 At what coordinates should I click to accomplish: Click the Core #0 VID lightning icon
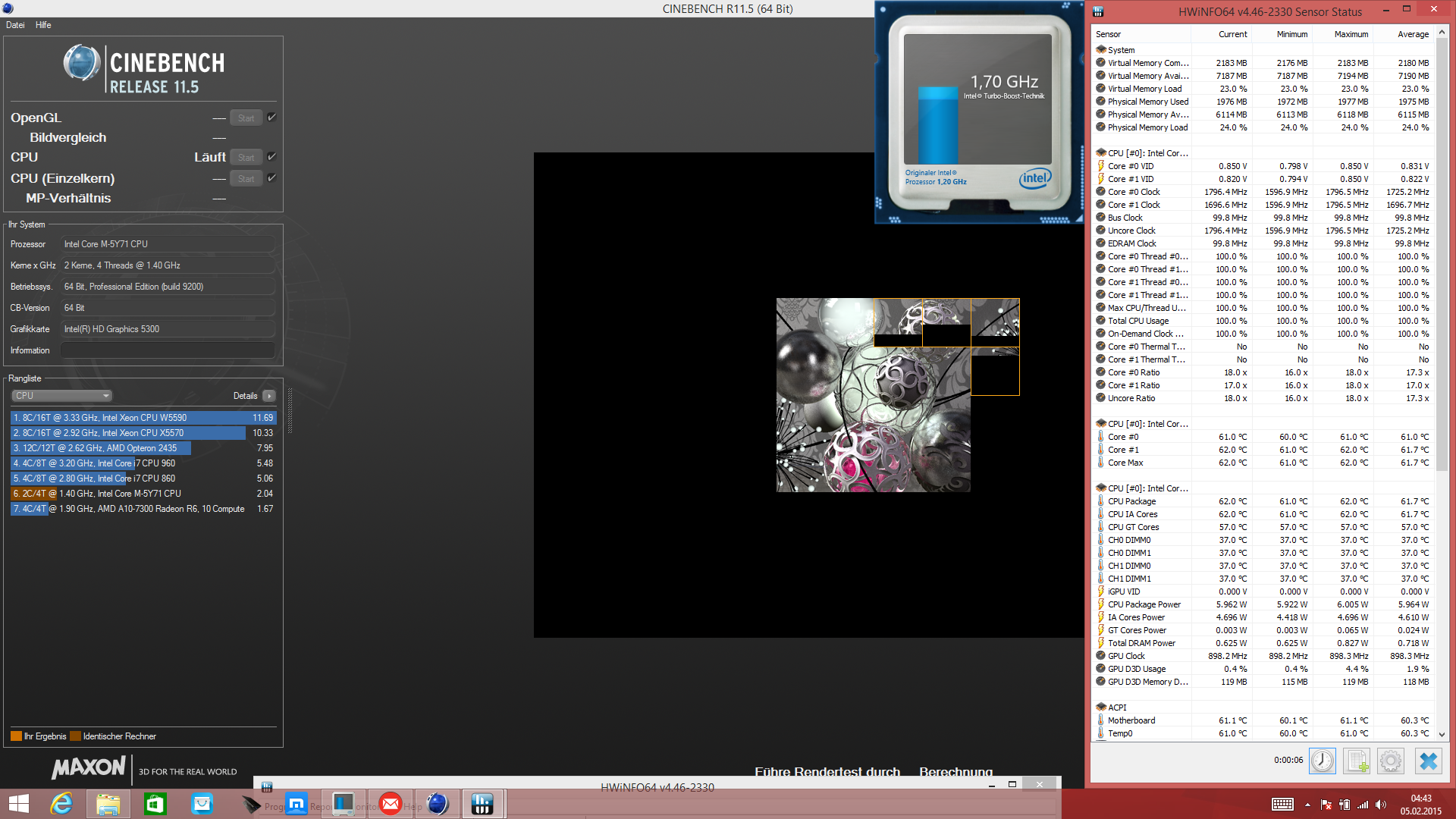[1101, 166]
